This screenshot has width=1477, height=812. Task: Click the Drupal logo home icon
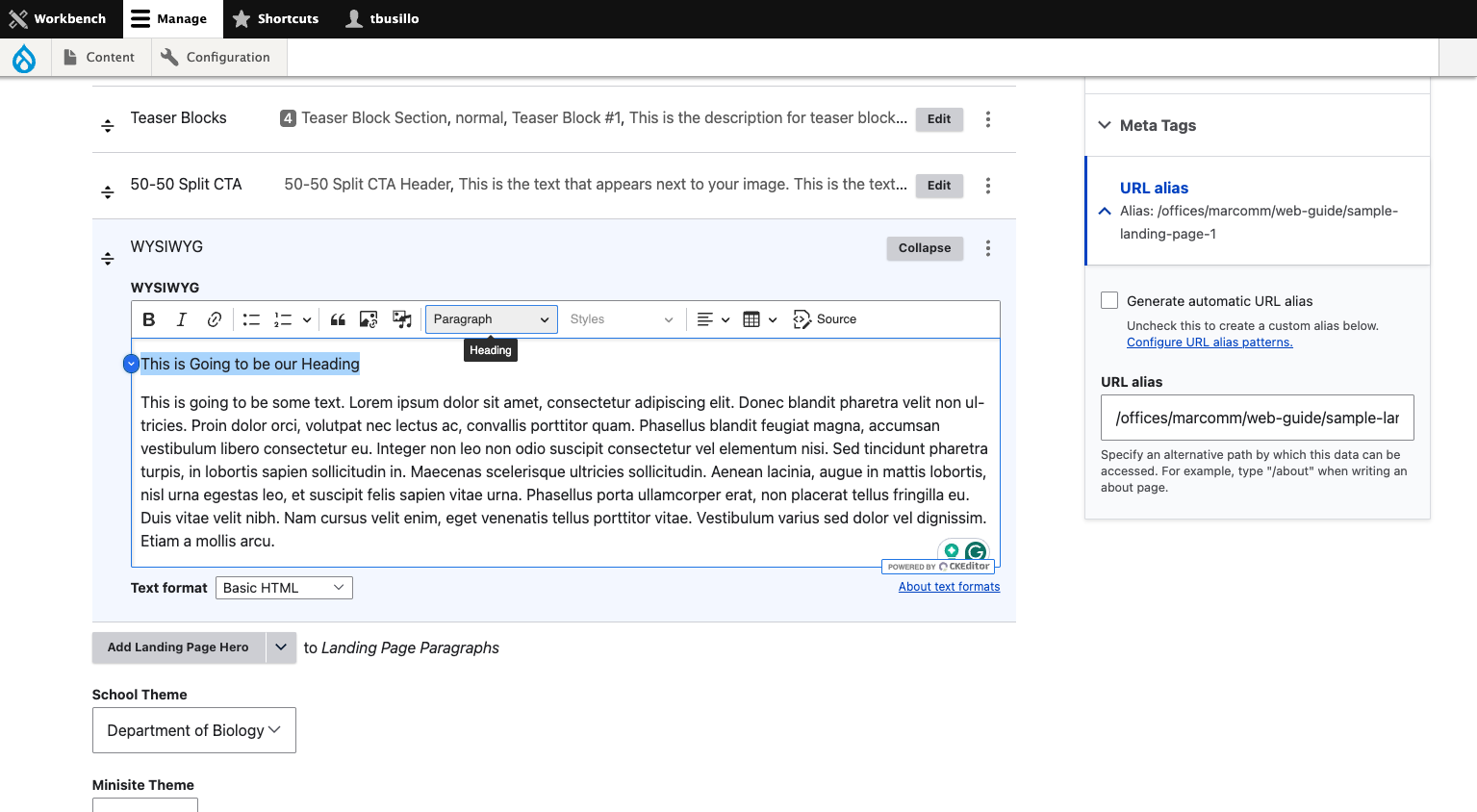(24, 58)
